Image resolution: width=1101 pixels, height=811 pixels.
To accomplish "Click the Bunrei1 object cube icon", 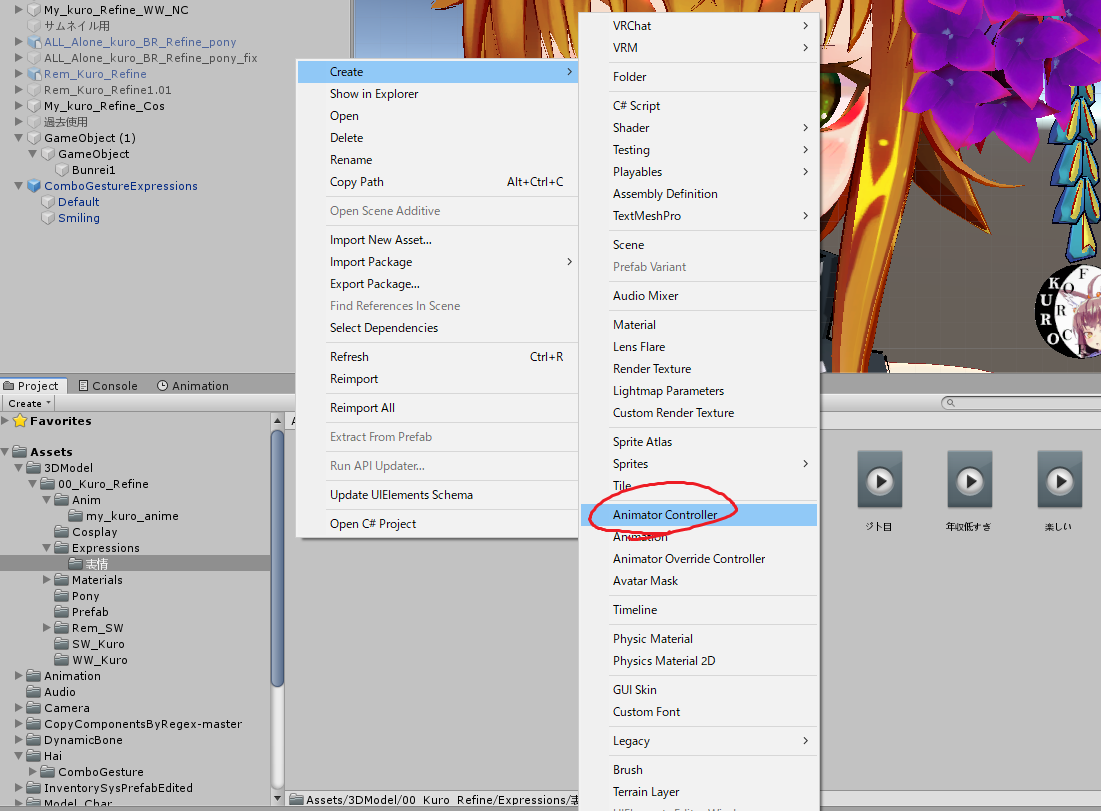I will (x=61, y=170).
